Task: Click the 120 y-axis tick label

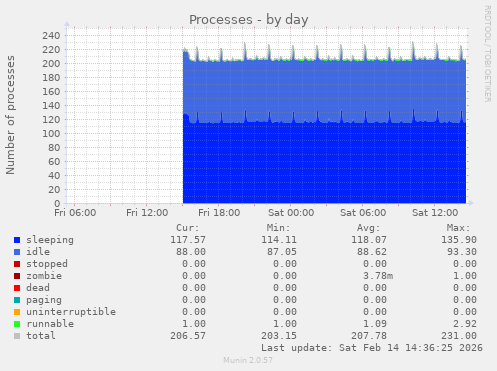Action: [x=51, y=120]
